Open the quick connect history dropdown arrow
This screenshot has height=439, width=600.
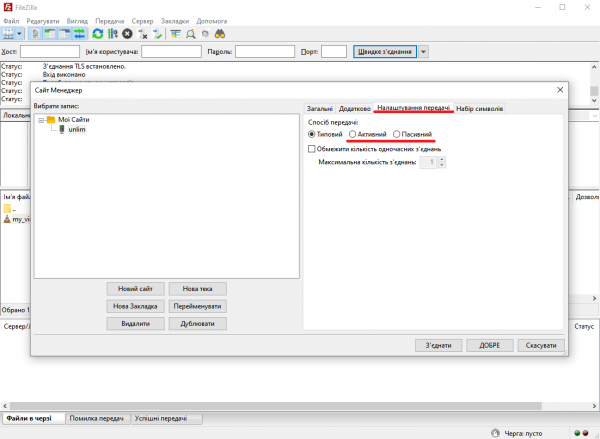point(424,51)
